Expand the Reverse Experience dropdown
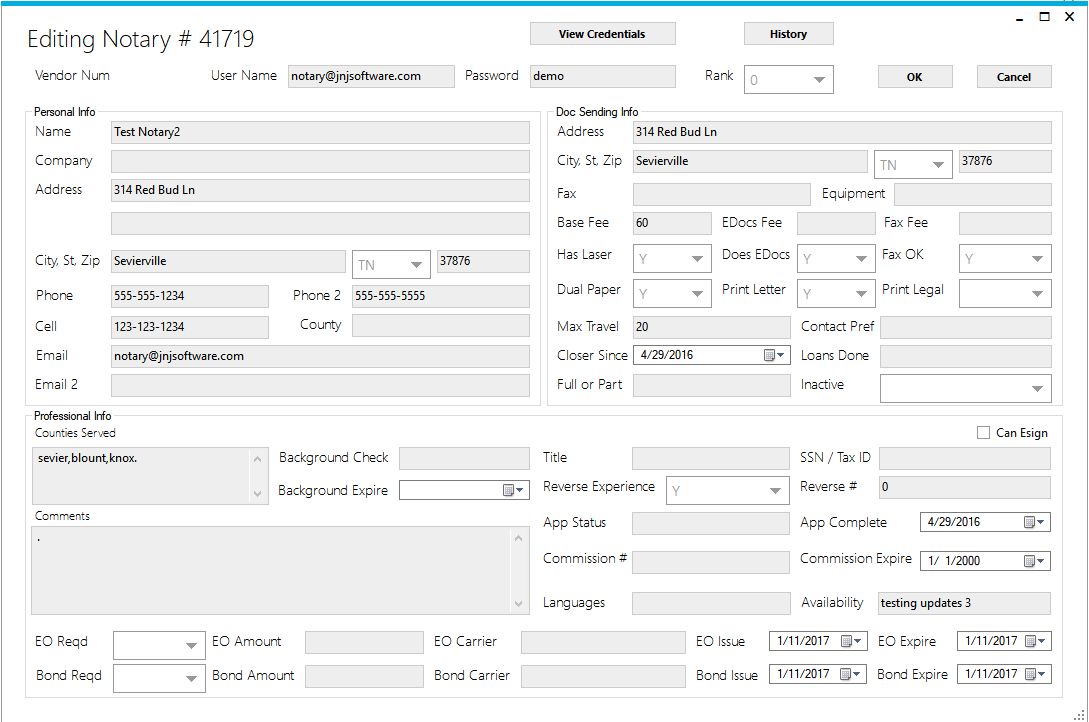1089x722 pixels. point(775,491)
